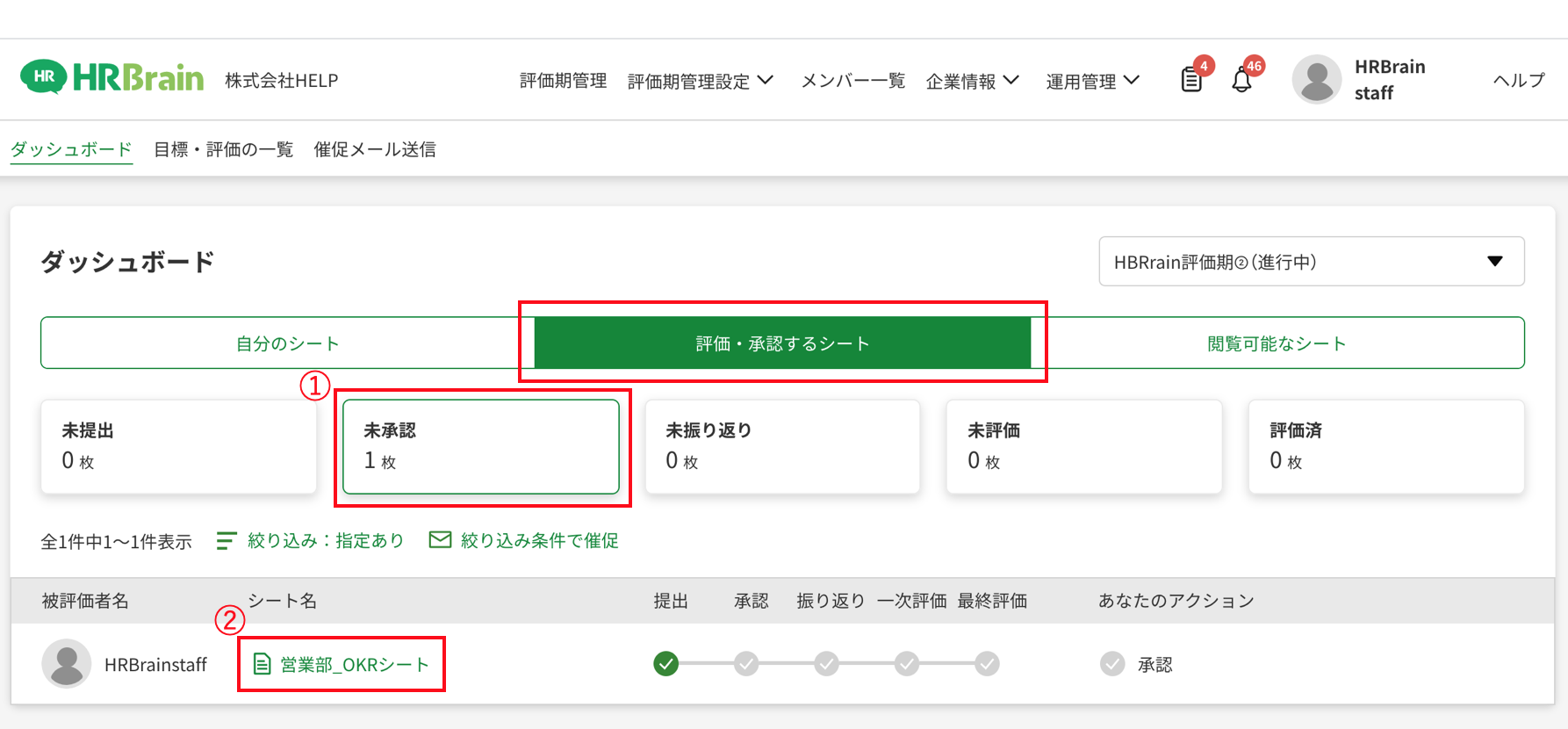Click the 最終評価 column header
1568x729 pixels.
point(992,601)
